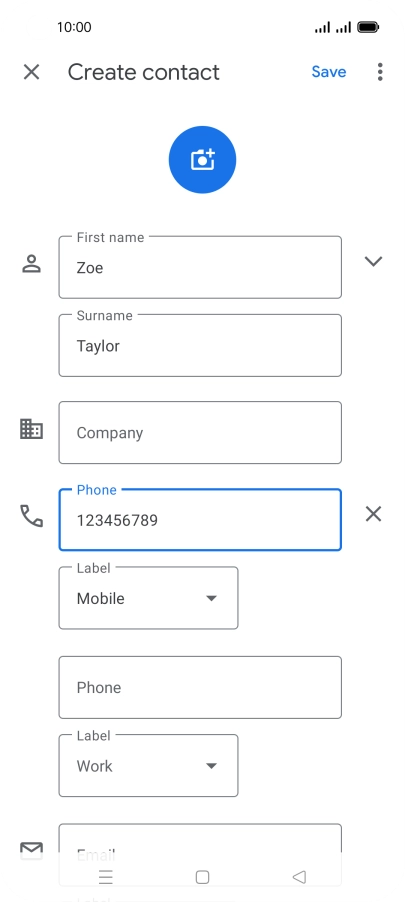Click the company building icon
The width and height of the screenshot is (405, 902).
pyautogui.click(x=31, y=429)
